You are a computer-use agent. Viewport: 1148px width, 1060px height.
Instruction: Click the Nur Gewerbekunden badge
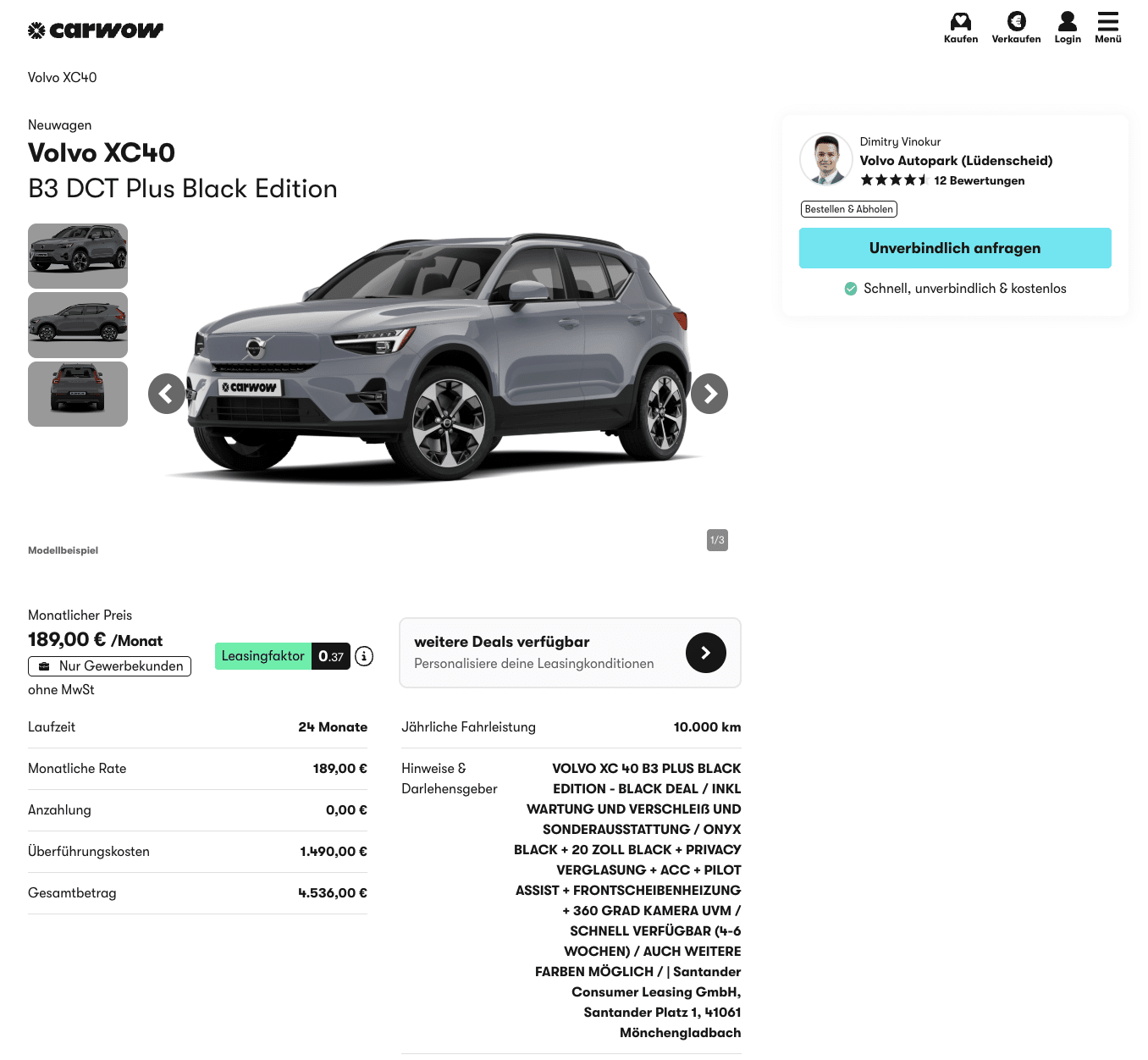point(110,666)
